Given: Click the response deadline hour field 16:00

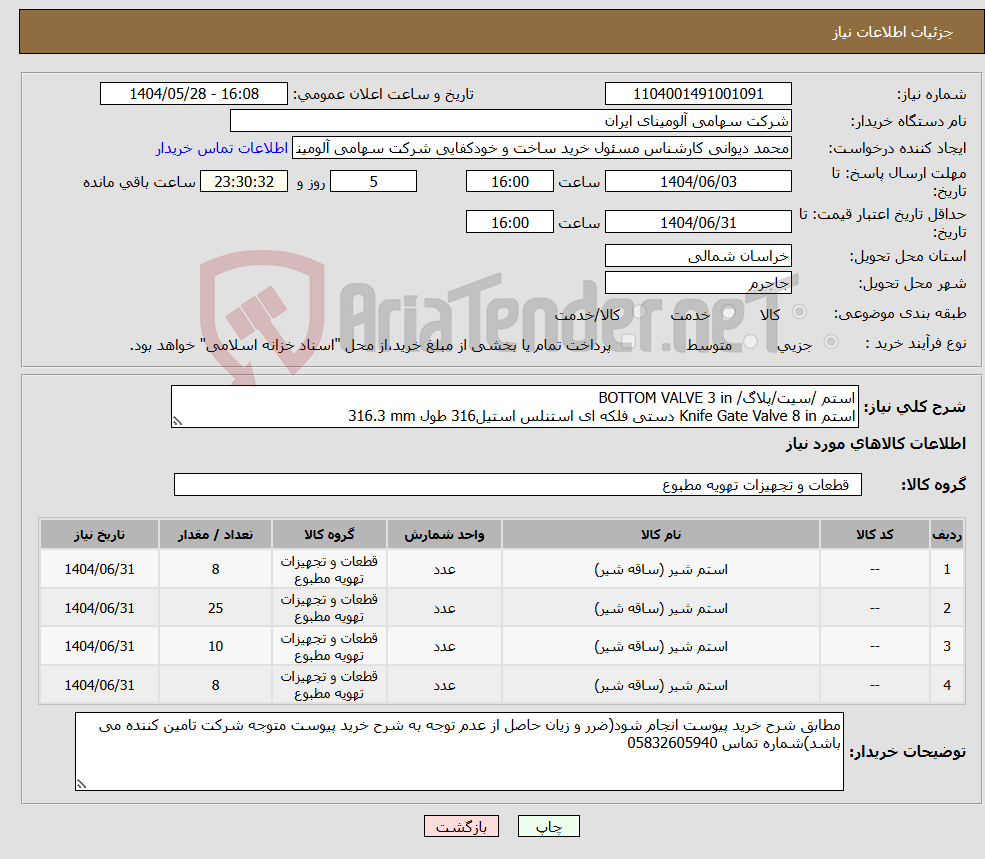Looking at the screenshot, I should [x=509, y=182].
